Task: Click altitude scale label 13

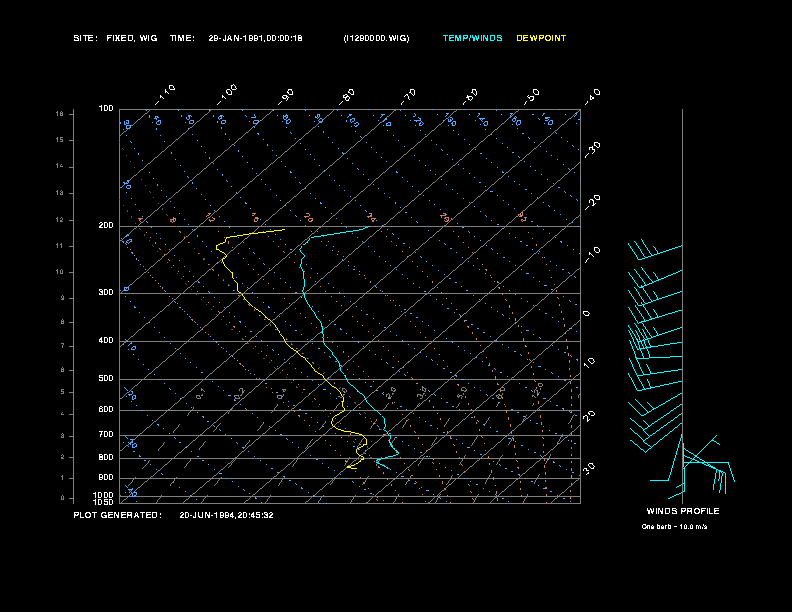Action: pos(60,193)
